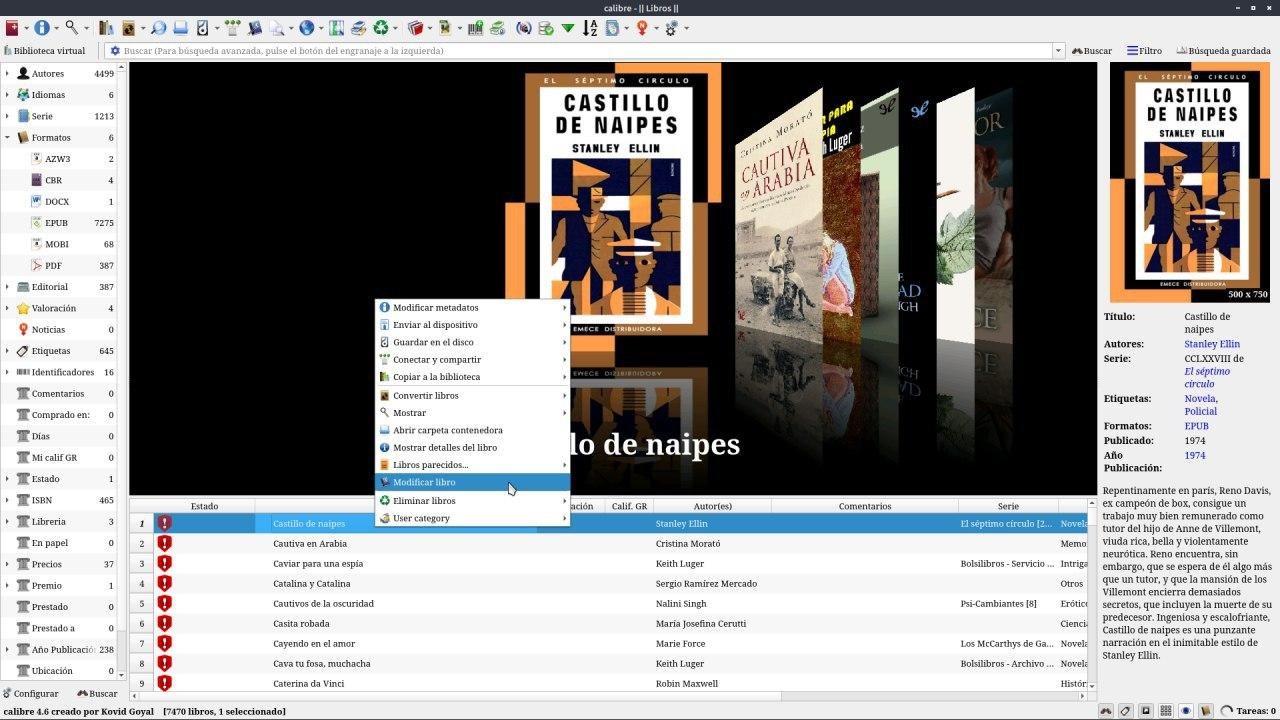This screenshot has height=720, width=1280.
Task: Click the green recycle Remove books icon
Action: [x=380, y=28]
